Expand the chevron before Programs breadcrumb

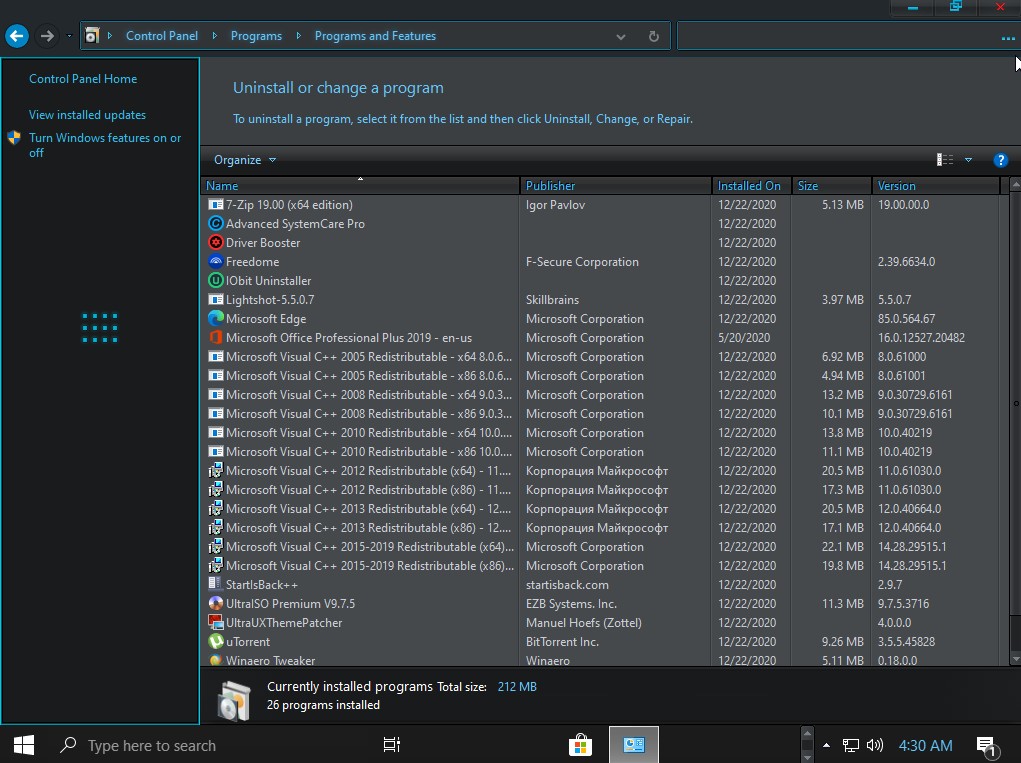point(214,36)
